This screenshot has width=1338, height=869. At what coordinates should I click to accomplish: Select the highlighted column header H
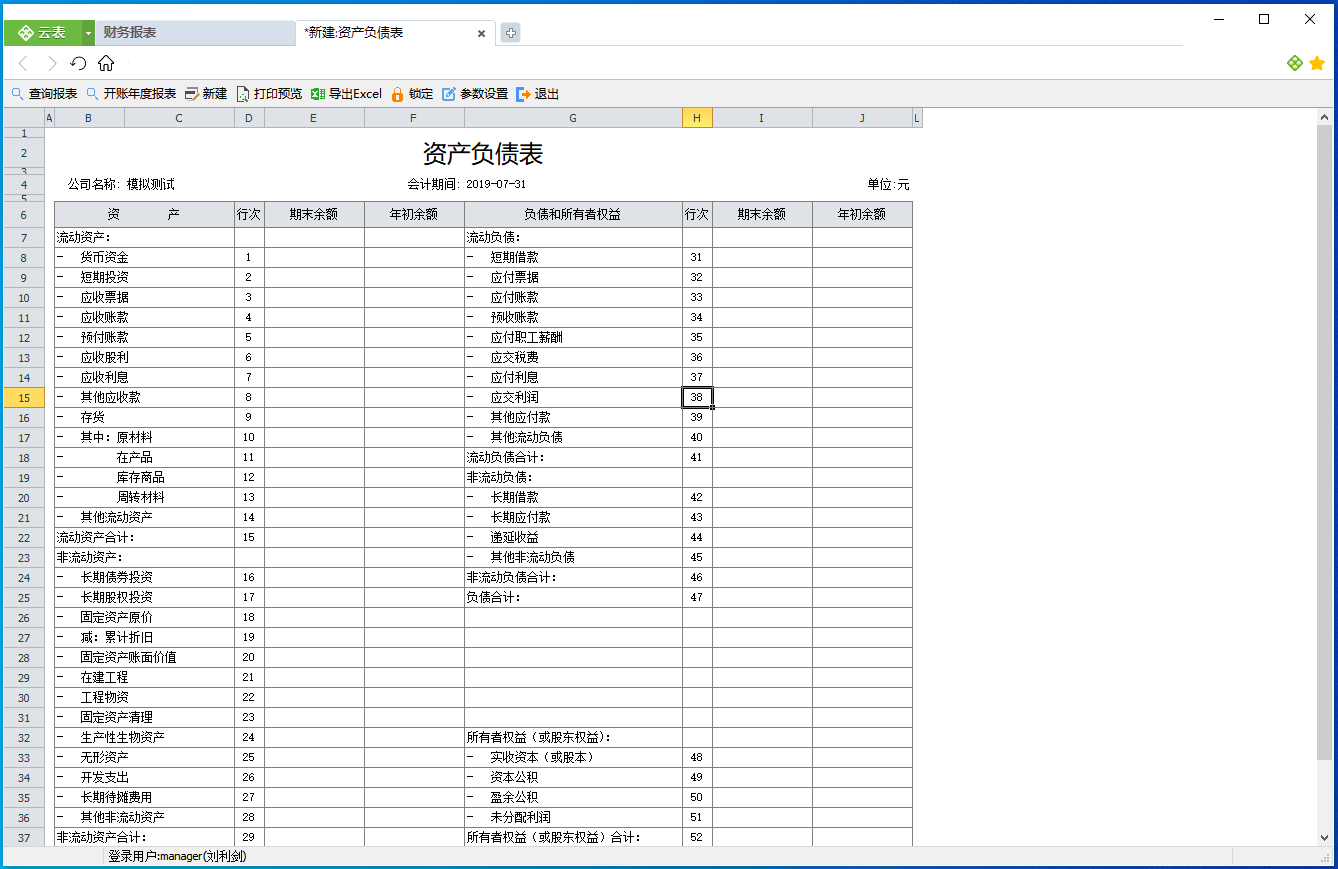[697, 118]
